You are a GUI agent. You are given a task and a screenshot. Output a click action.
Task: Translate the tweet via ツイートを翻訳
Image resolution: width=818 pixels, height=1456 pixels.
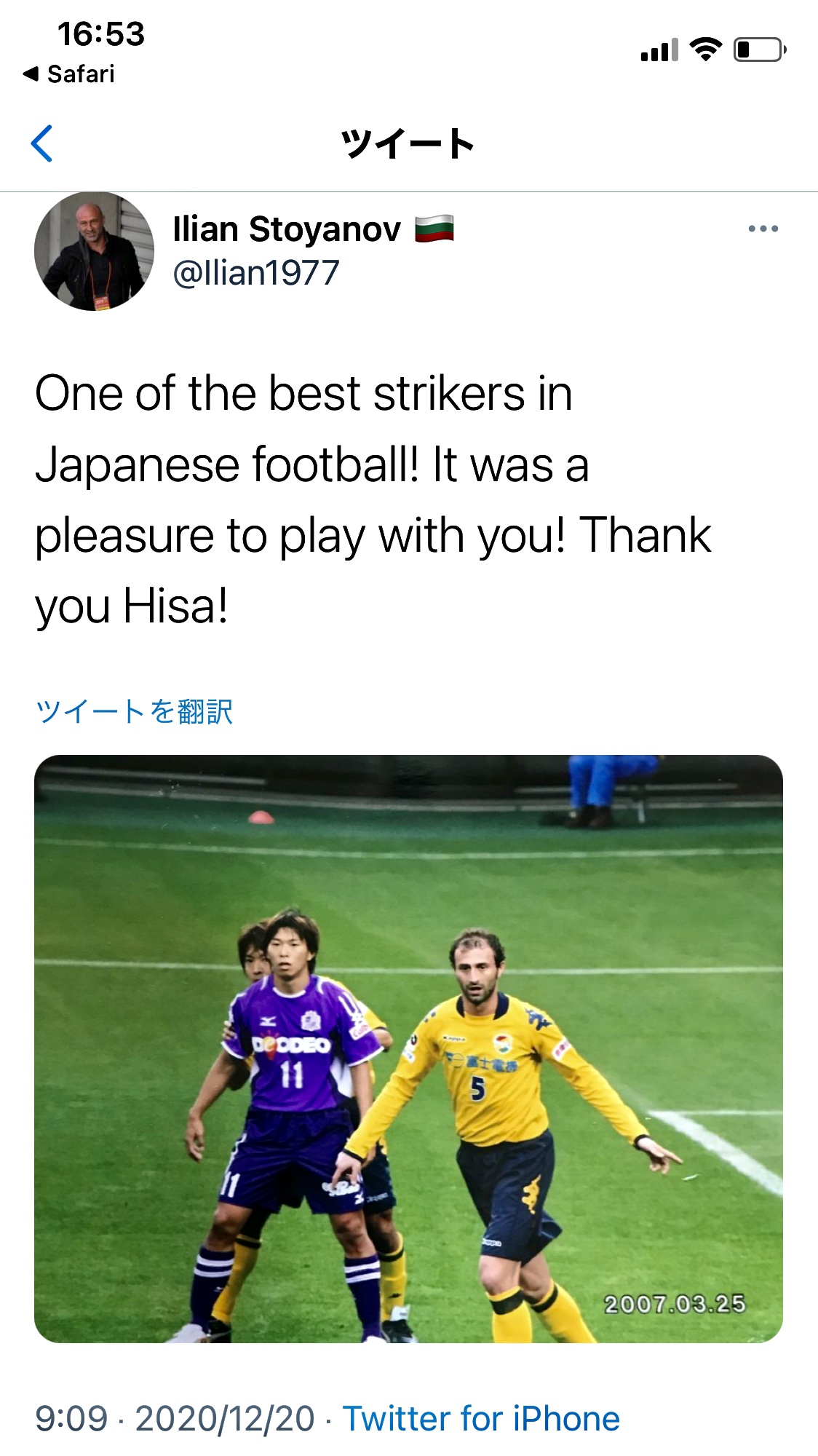click(x=135, y=711)
